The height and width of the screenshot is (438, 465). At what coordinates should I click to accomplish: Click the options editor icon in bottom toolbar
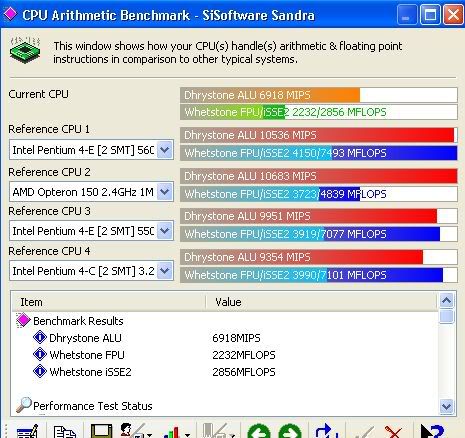[27, 431]
